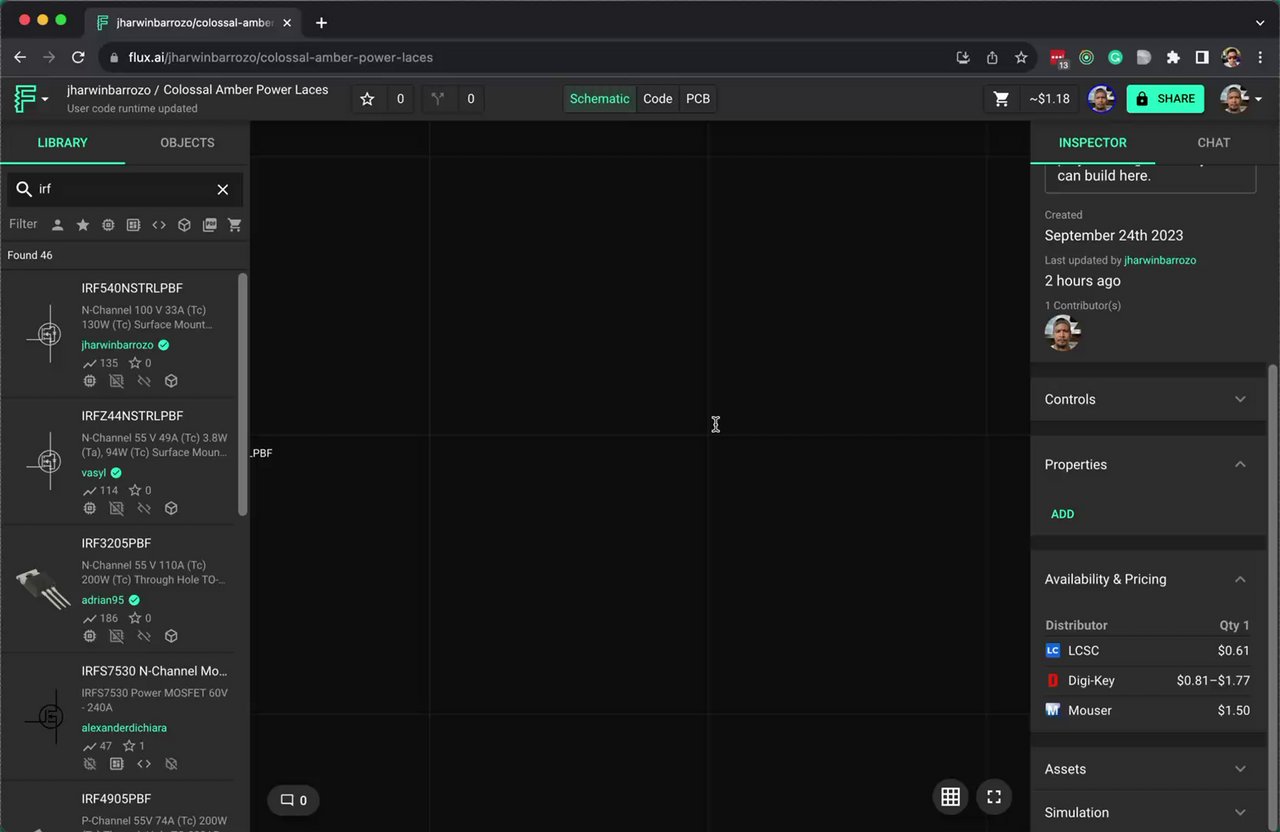This screenshot has height=832, width=1280.
Task: Open the INSPECTOR tab
Action: pos(1092,143)
